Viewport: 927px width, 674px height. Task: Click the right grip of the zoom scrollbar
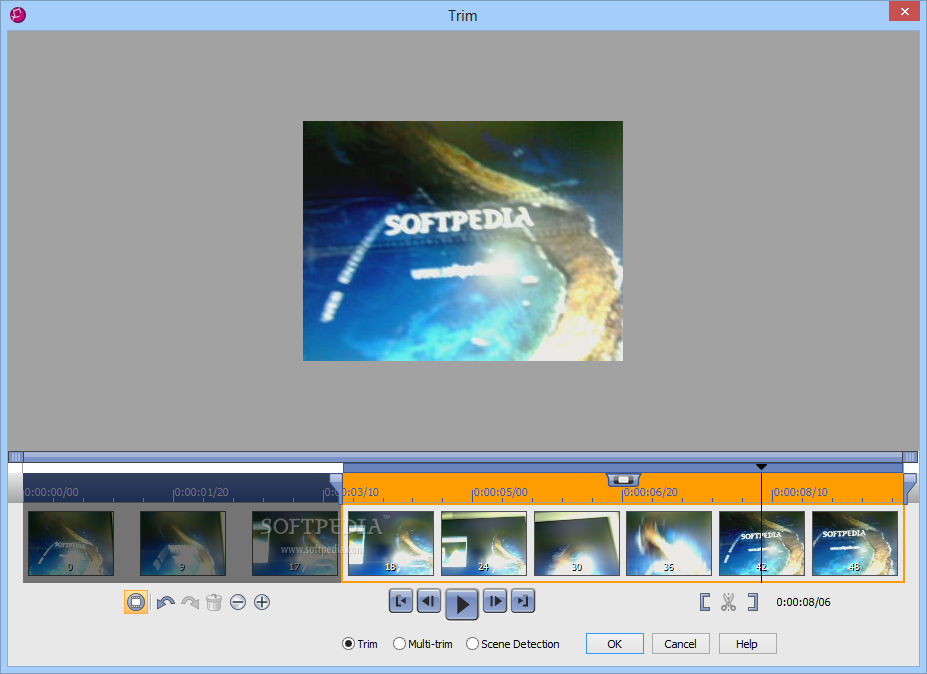coord(910,456)
